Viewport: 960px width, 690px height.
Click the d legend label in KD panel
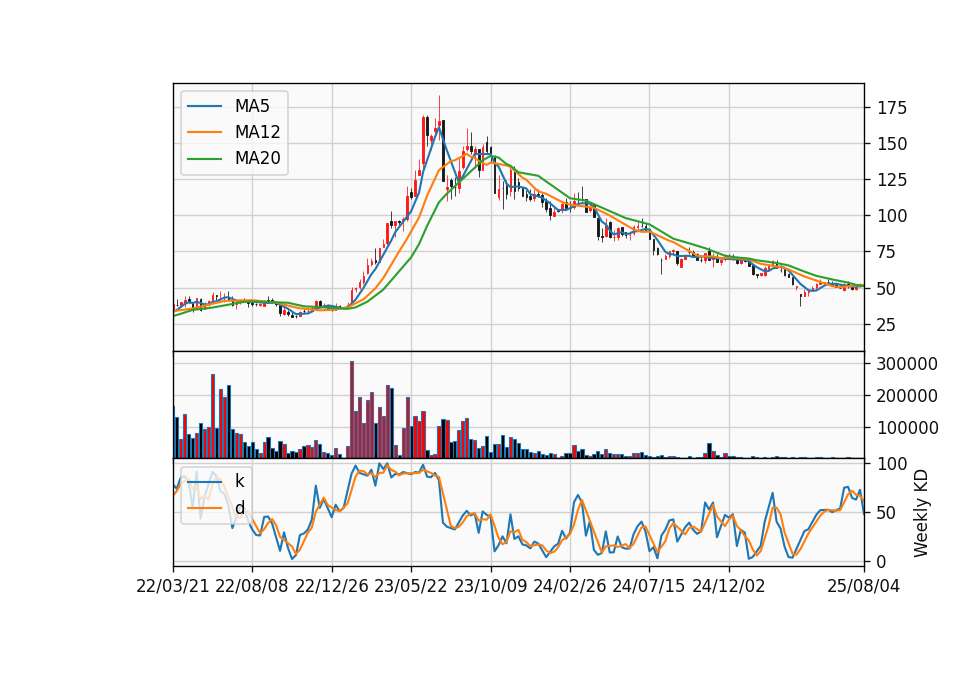[x=239, y=508]
